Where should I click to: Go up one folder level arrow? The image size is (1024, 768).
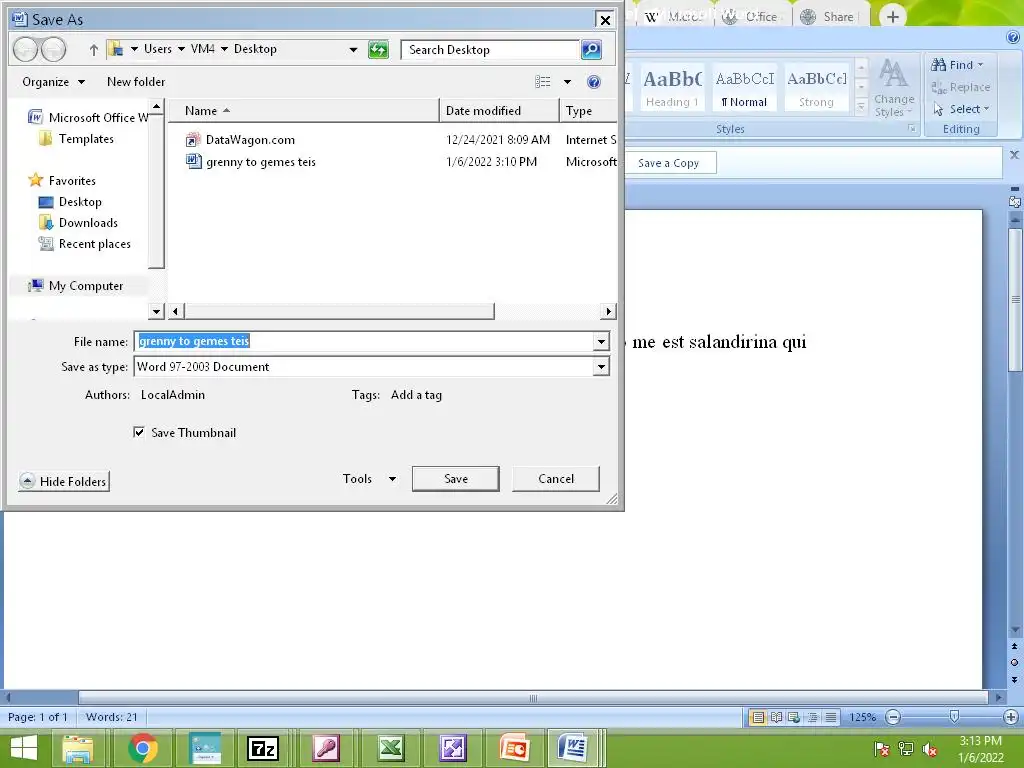coord(93,50)
